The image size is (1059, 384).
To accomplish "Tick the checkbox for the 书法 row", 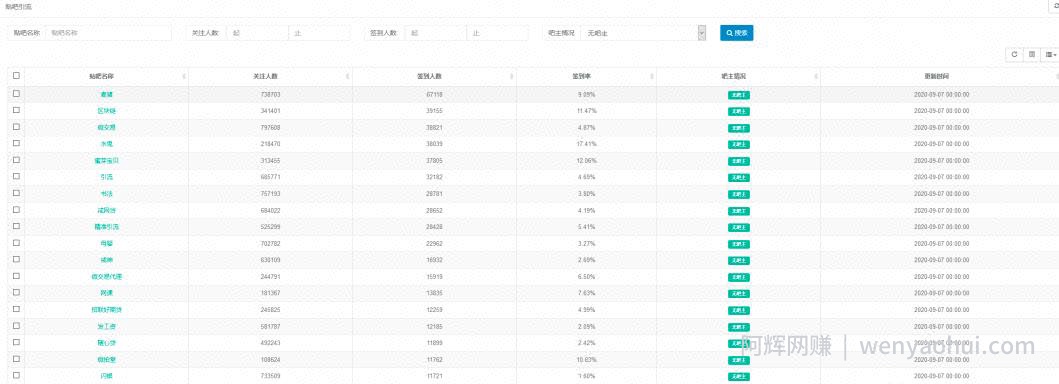I will tap(16, 193).
